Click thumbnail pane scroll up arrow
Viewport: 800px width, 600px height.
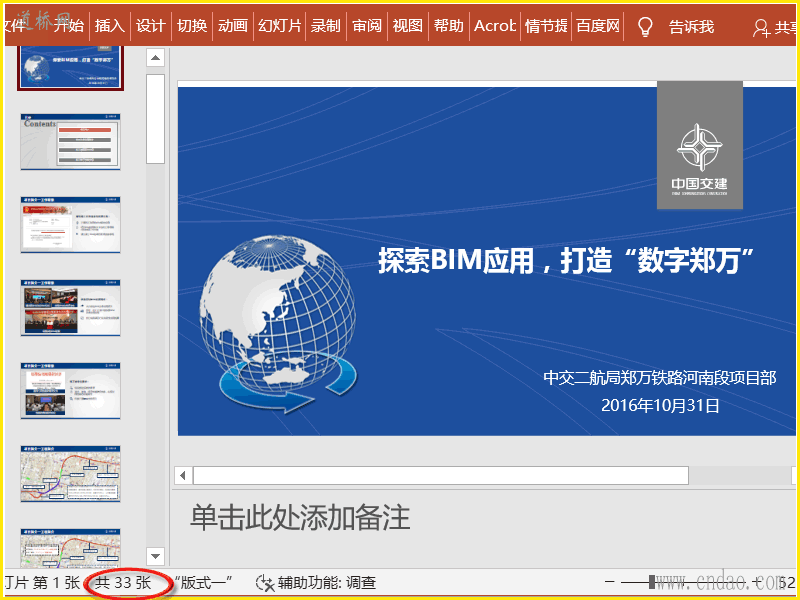pos(156,58)
